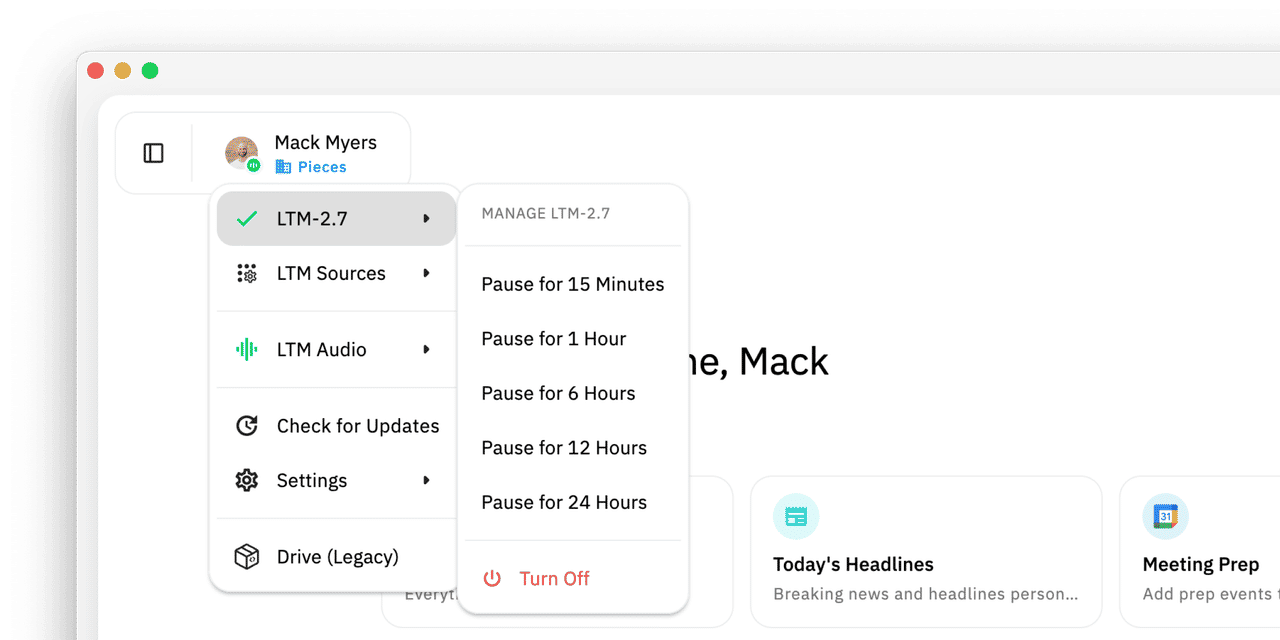Viewport: 1280px width, 640px height.
Task: Click the red Turn Off power icon
Action: pyautogui.click(x=492, y=579)
